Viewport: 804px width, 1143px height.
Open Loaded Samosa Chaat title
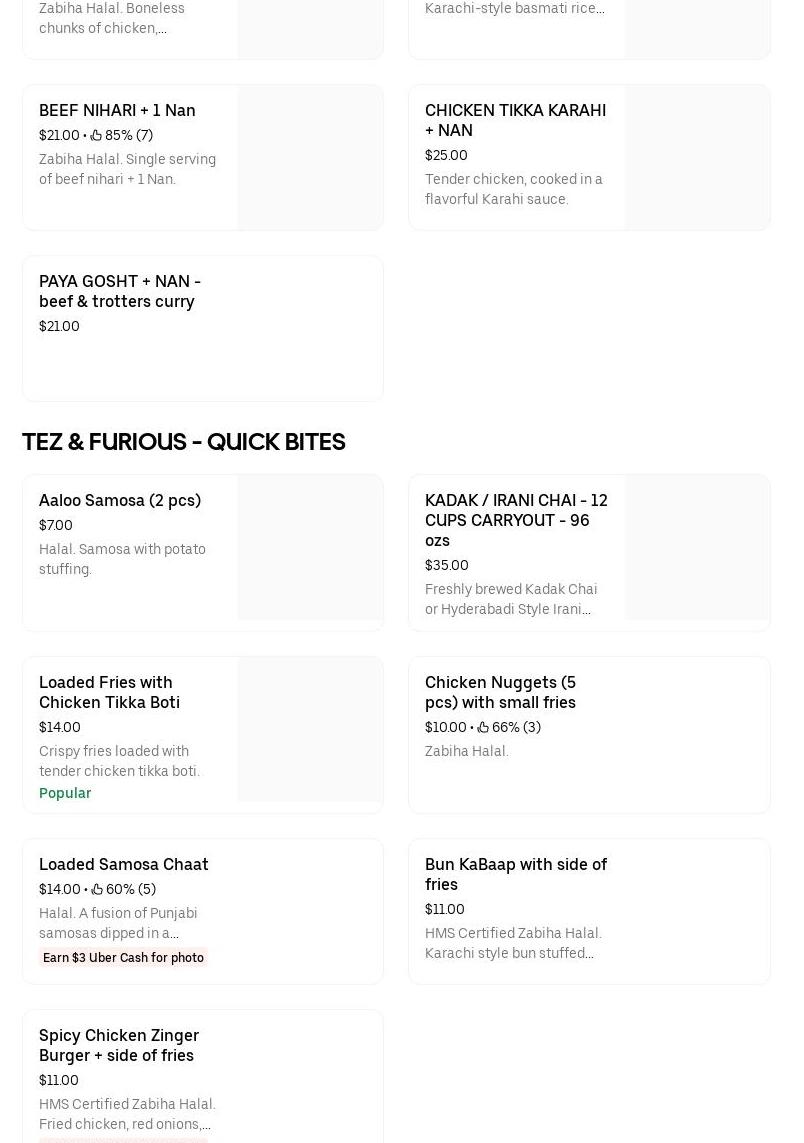pos(124,864)
